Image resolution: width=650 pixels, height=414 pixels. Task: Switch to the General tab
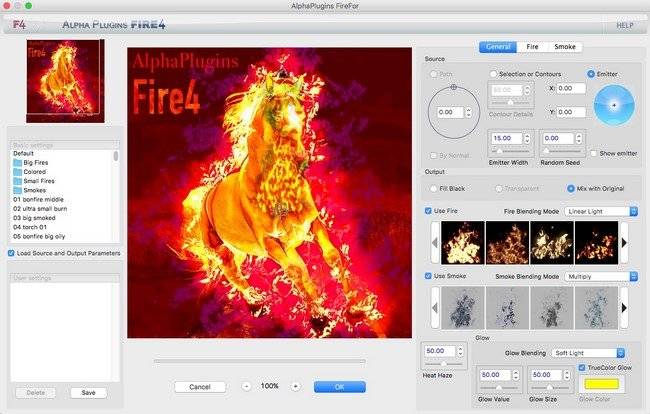498,47
